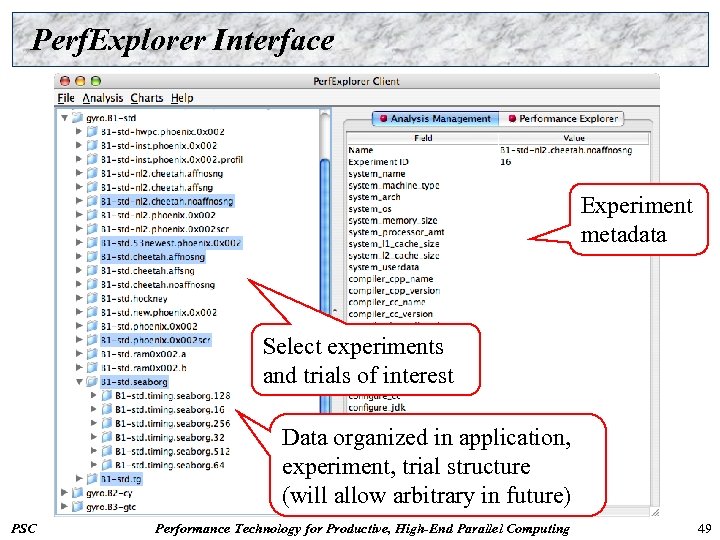720x540 pixels.
Task: Select the B1-std.cheetah.noaffnosng experiment
Action: tap(158, 285)
